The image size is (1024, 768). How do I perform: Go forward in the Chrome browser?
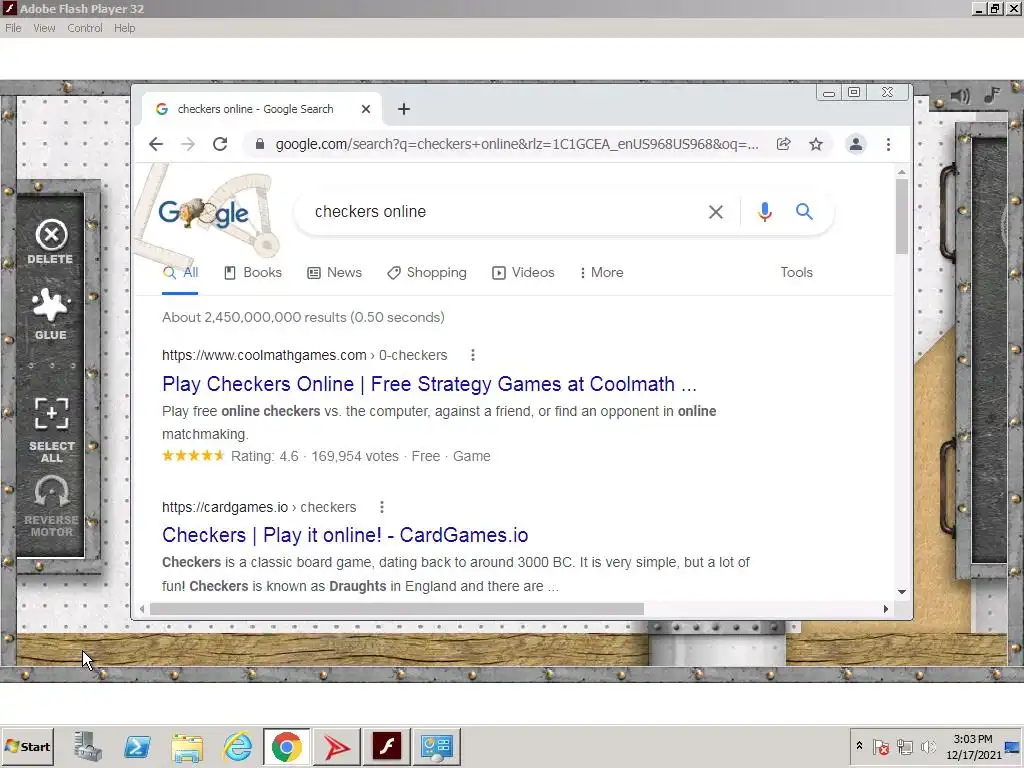pos(188,144)
